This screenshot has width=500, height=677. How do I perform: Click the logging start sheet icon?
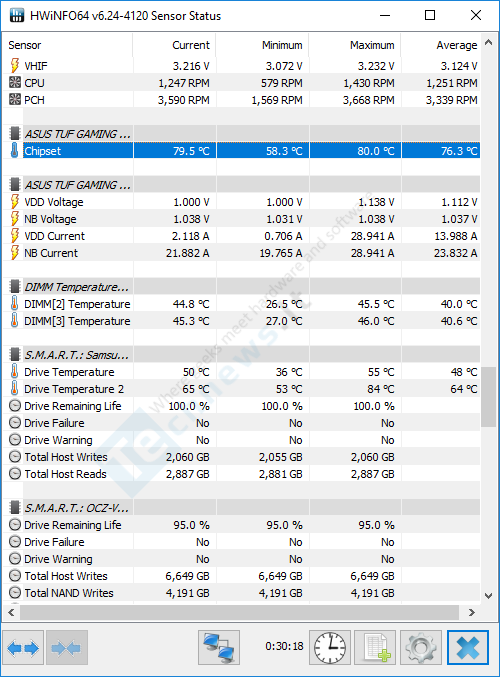pos(375,647)
